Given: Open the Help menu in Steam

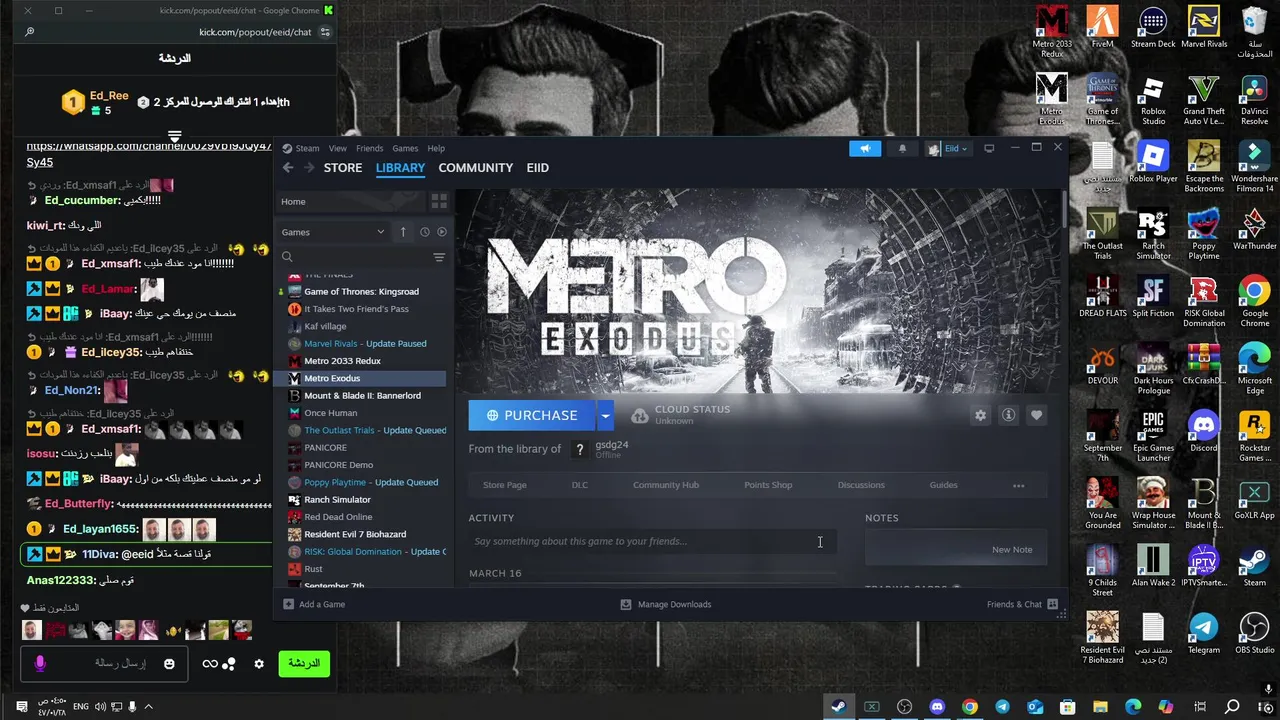Looking at the screenshot, I should tap(436, 148).
